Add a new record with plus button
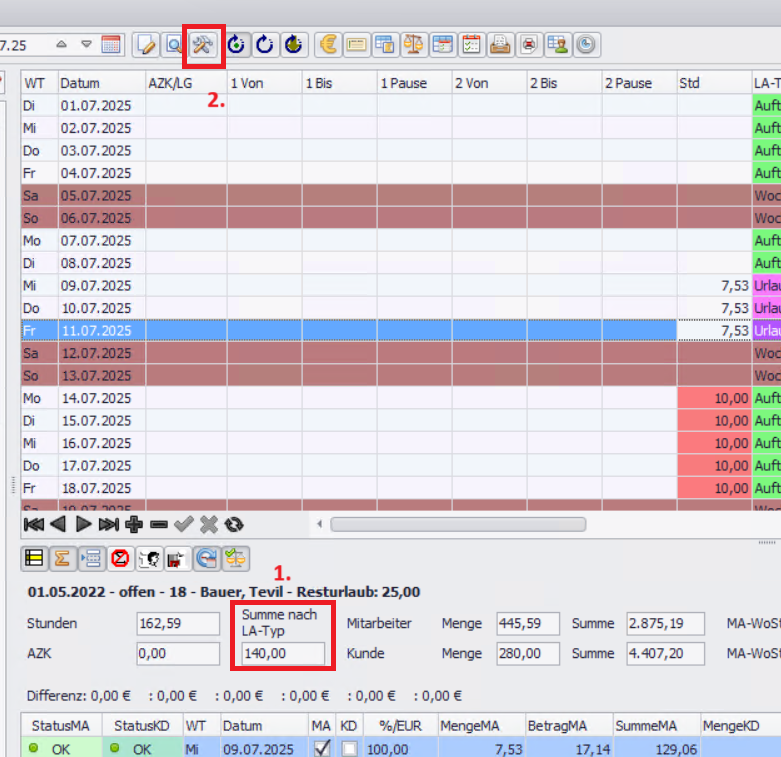 point(134,524)
